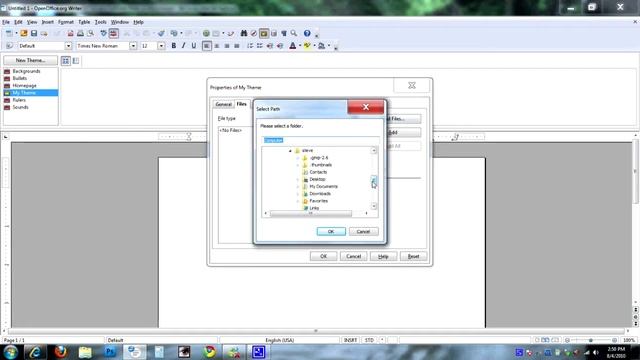
Task: Click Cancel in Properties of My Theme dialog
Action: pos(353,256)
